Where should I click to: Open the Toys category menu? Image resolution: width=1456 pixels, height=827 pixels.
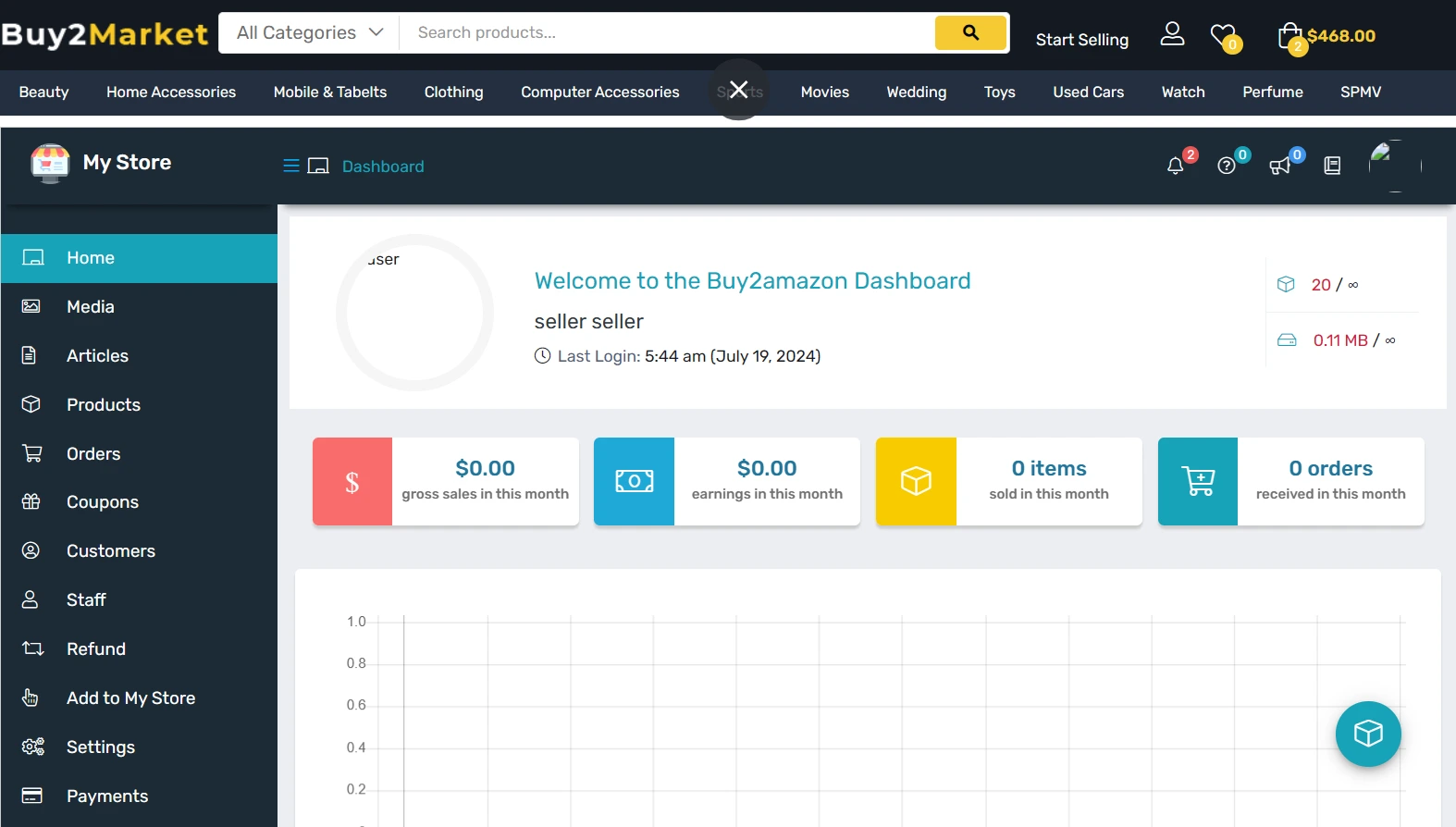click(1000, 92)
